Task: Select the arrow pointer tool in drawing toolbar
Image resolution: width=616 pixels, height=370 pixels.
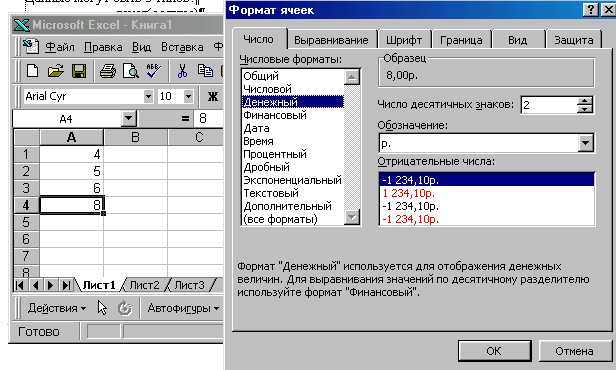Action: tap(102, 308)
